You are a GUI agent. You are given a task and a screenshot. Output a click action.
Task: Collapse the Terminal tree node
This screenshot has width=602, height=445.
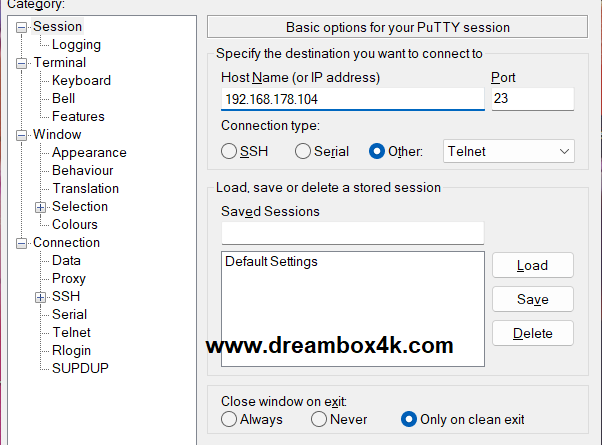[x=22, y=63]
